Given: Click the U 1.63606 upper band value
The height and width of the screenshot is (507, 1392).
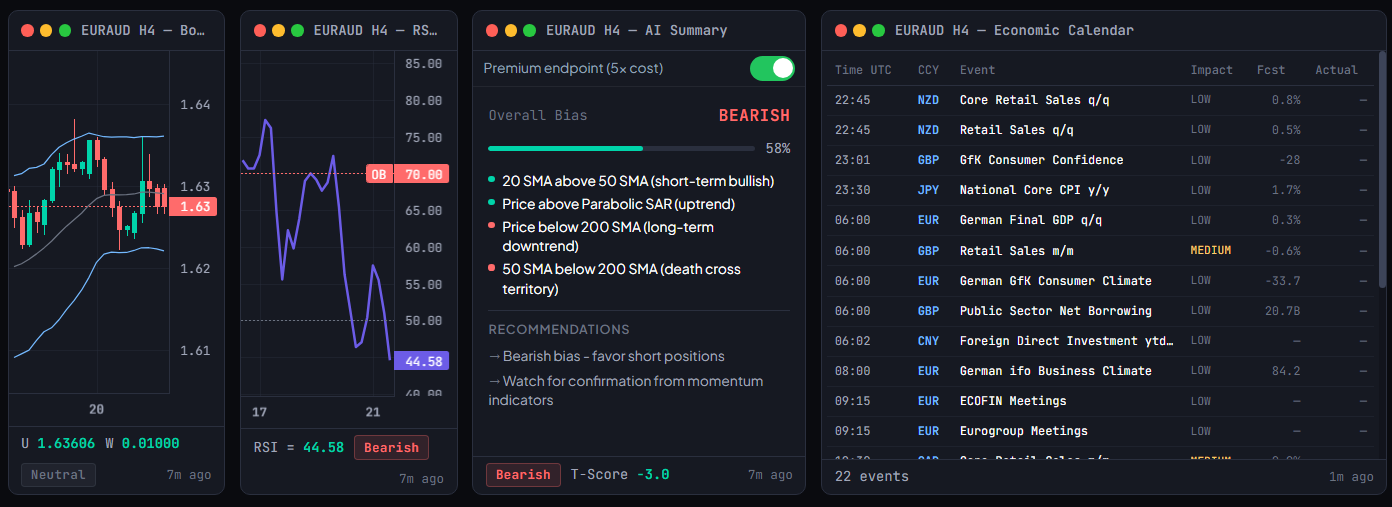Looking at the screenshot, I should [58, 443].
